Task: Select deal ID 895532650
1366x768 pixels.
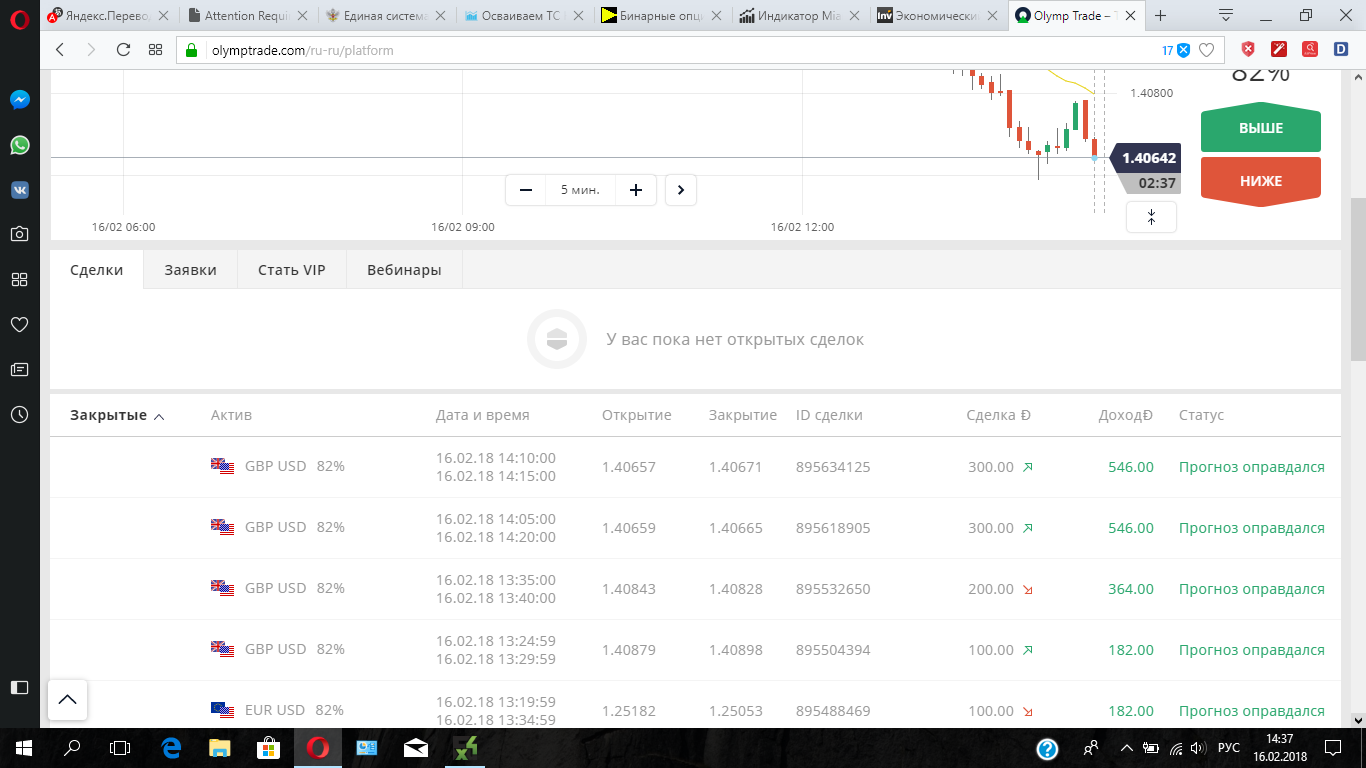Action: pos(833,589)
